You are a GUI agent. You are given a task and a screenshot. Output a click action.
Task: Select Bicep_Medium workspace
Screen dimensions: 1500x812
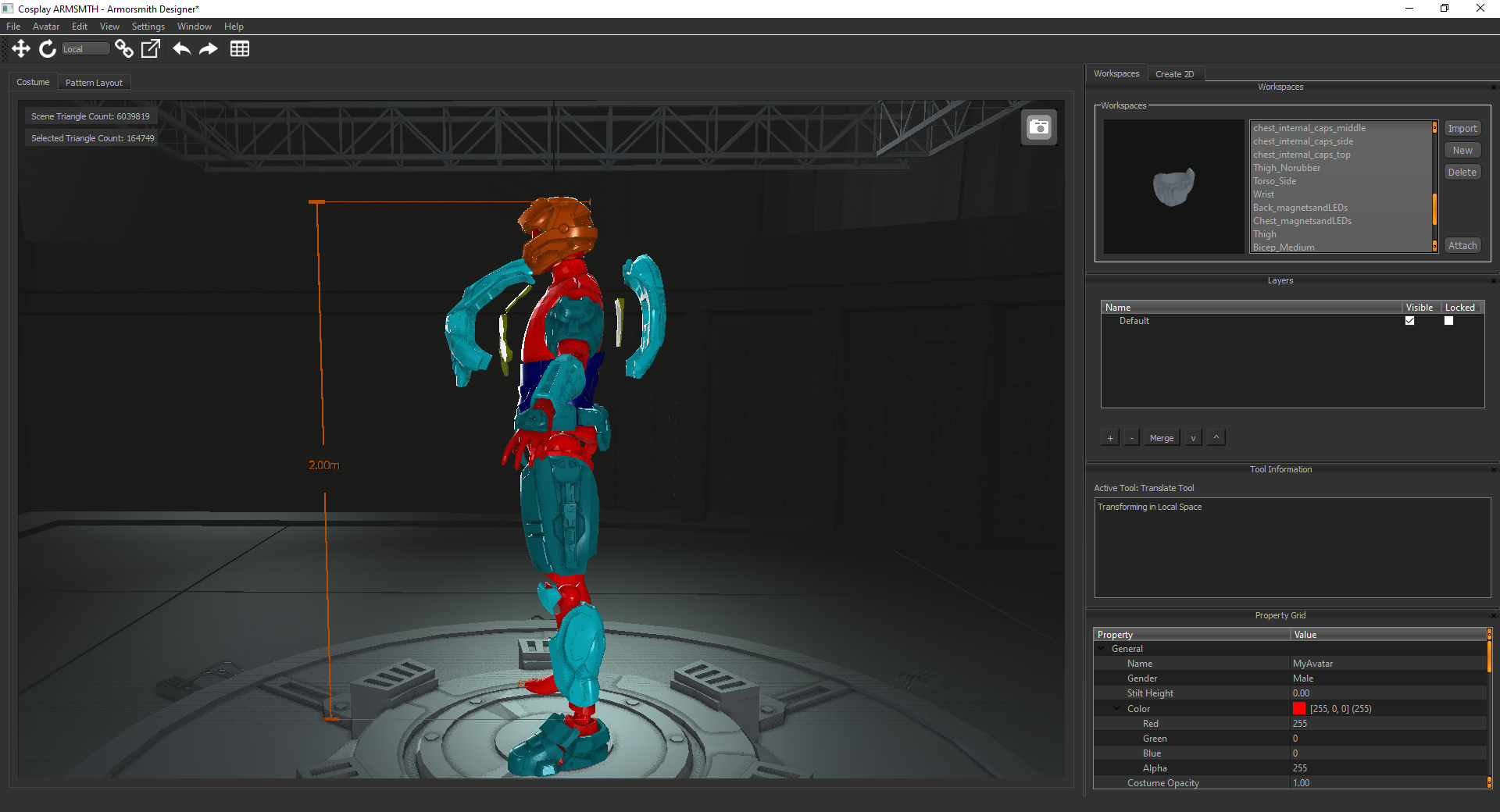[1284, 248]
